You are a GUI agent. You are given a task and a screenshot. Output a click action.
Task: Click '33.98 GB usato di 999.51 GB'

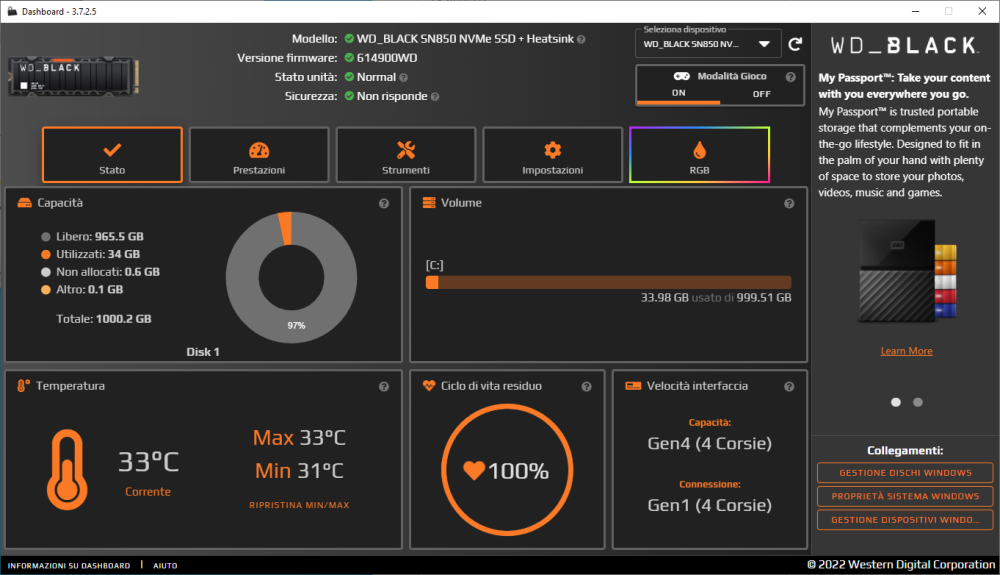point(716,298)
